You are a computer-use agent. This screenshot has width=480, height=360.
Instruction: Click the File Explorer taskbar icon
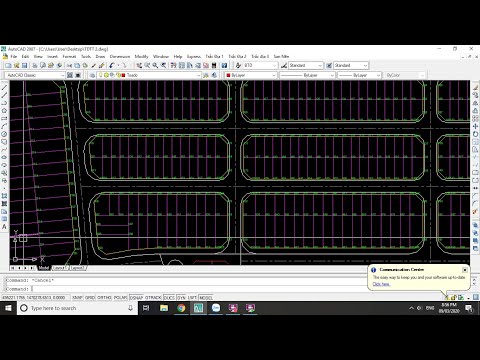(x=164, y=308)
